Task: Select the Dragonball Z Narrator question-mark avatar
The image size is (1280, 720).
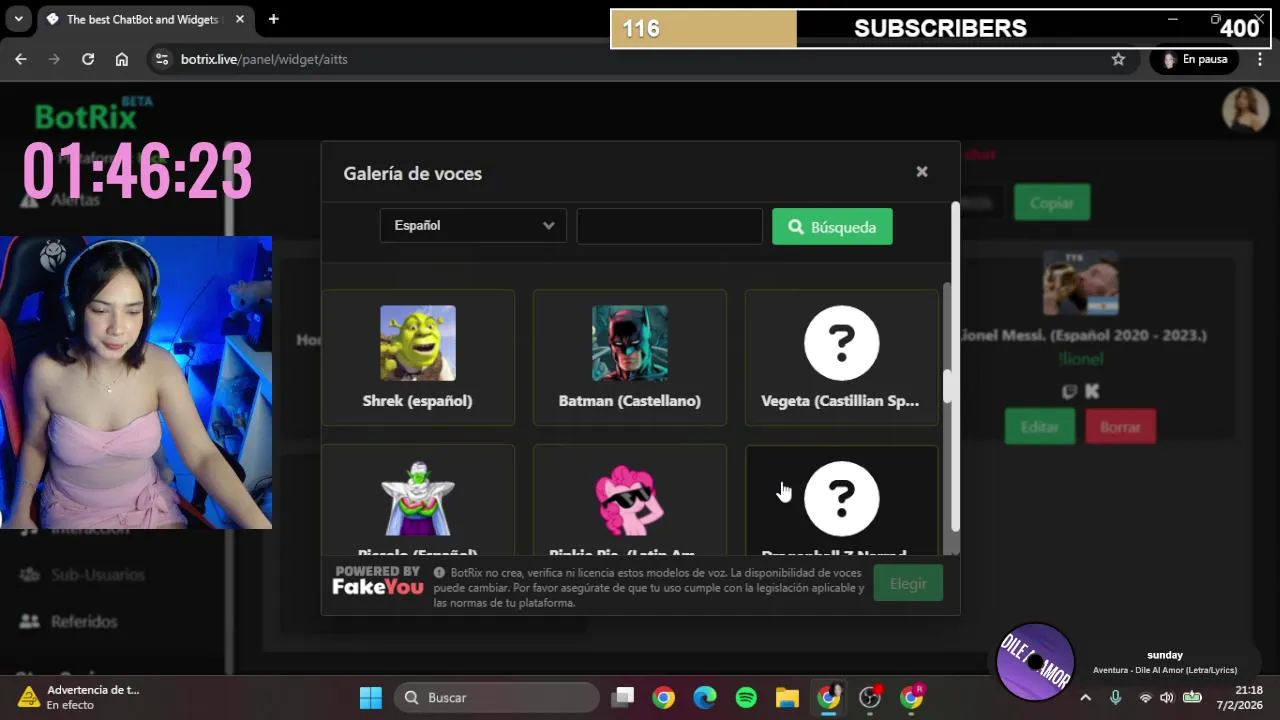Action: tap(842, 498)
